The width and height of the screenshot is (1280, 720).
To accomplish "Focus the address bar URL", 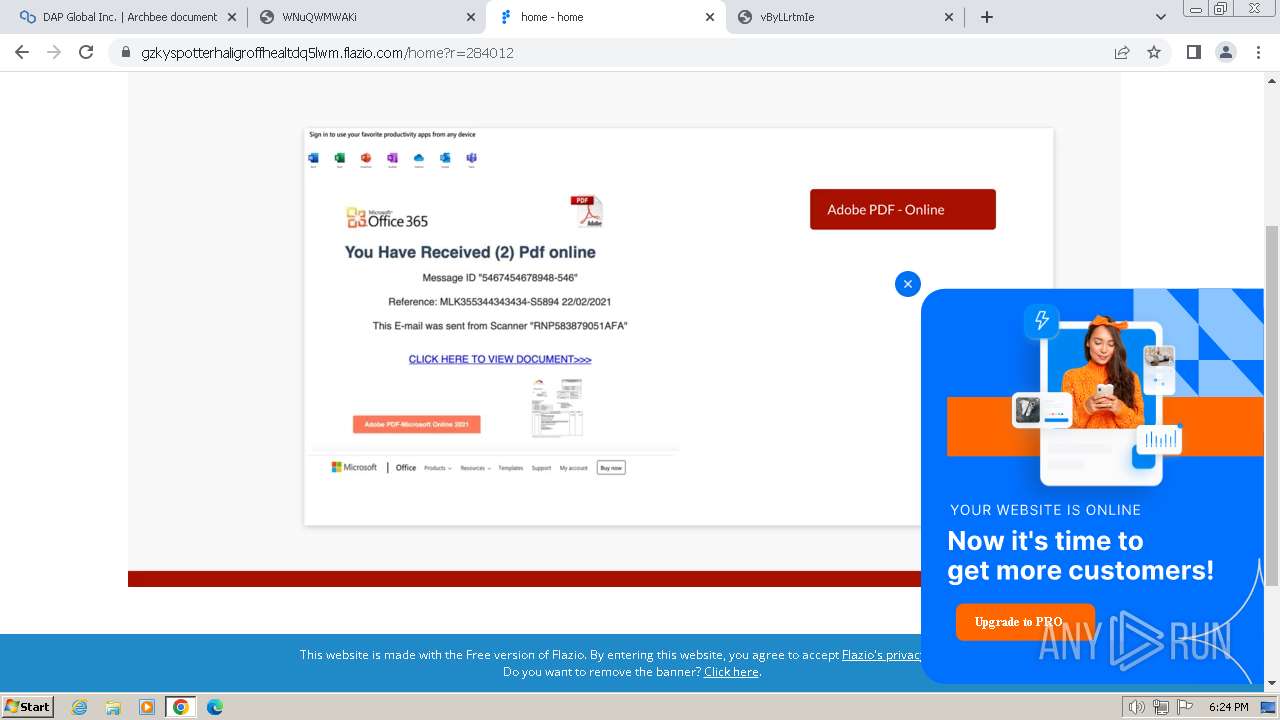I will click(327, 53).
